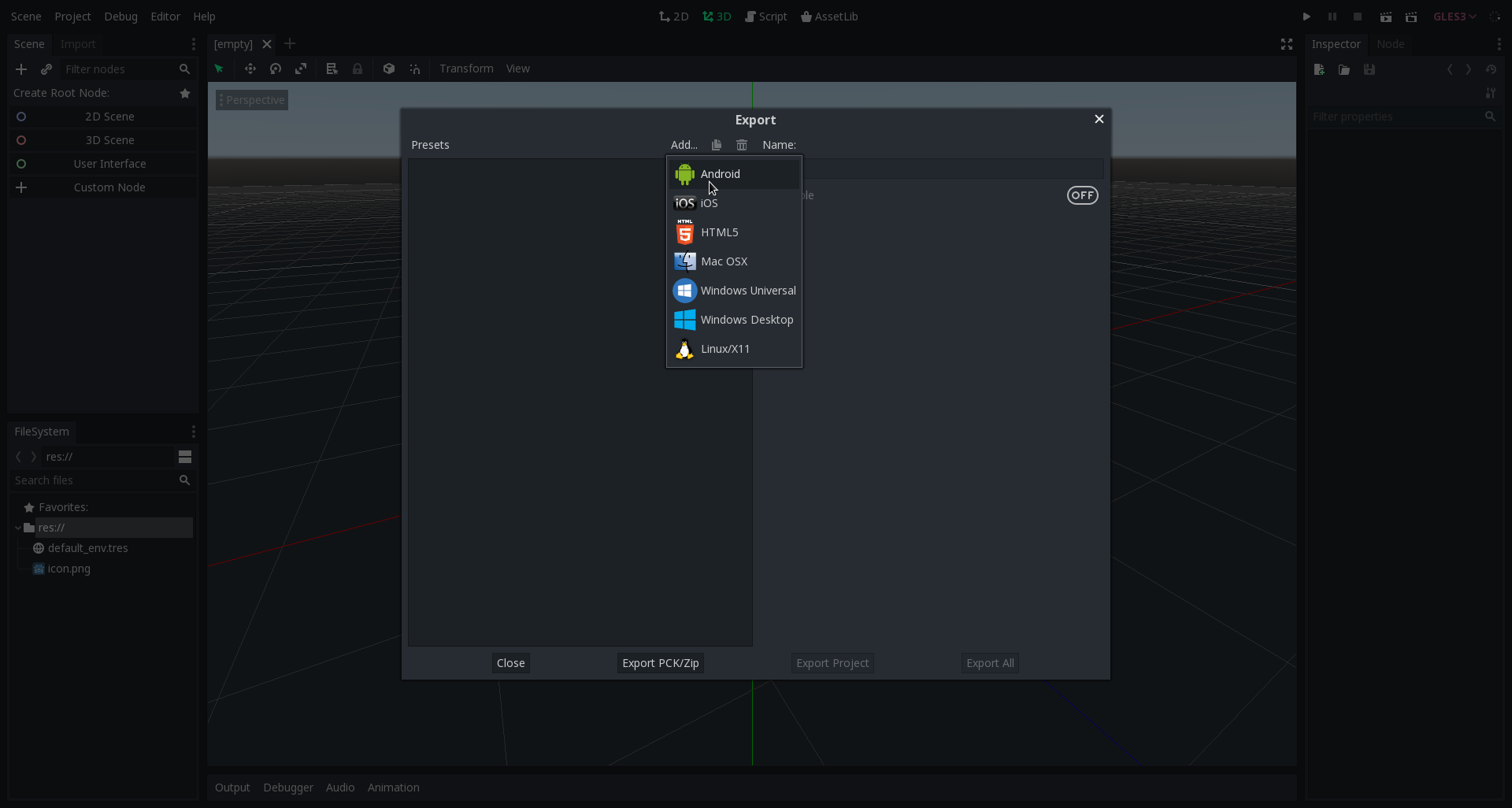
Task: Choose the Mac OSX export preset
Action: point(724,261)
